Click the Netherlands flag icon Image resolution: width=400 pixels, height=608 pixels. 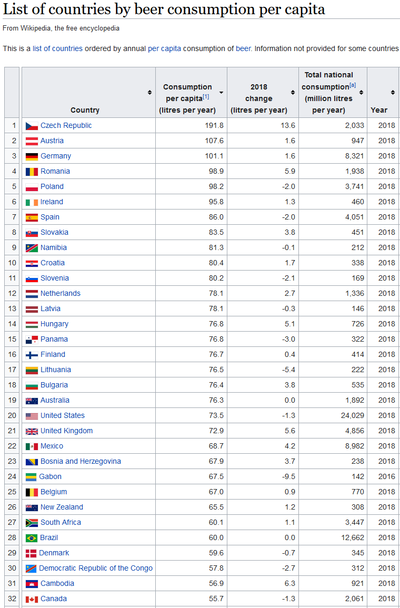[32, 294]
